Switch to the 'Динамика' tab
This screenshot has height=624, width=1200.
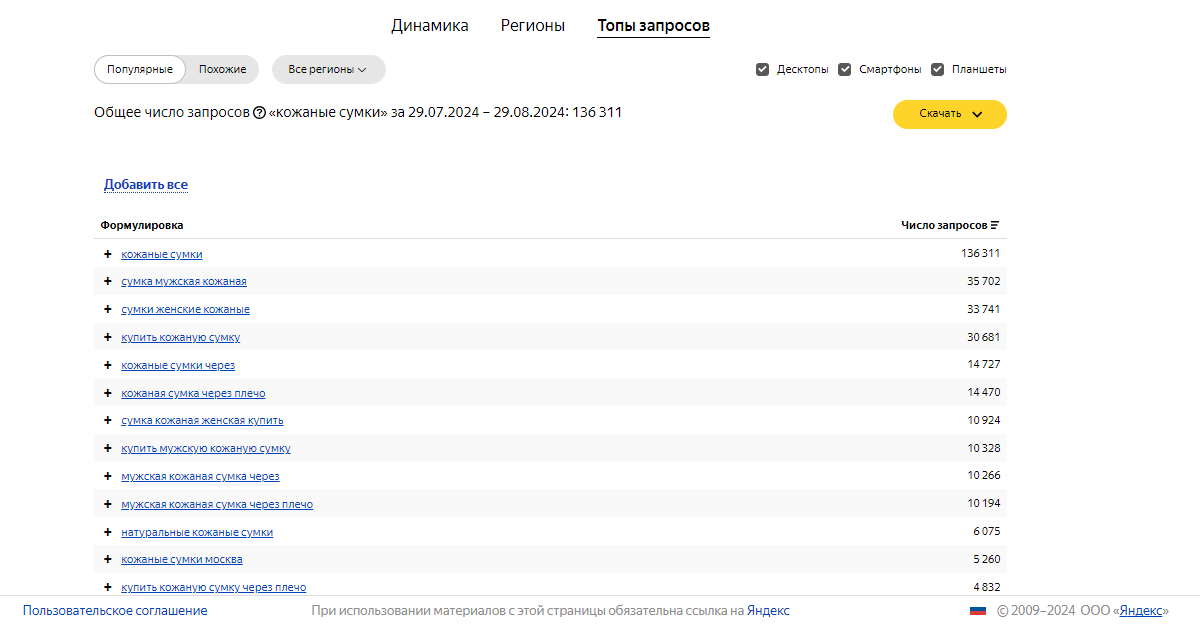[x=429, y=26]
